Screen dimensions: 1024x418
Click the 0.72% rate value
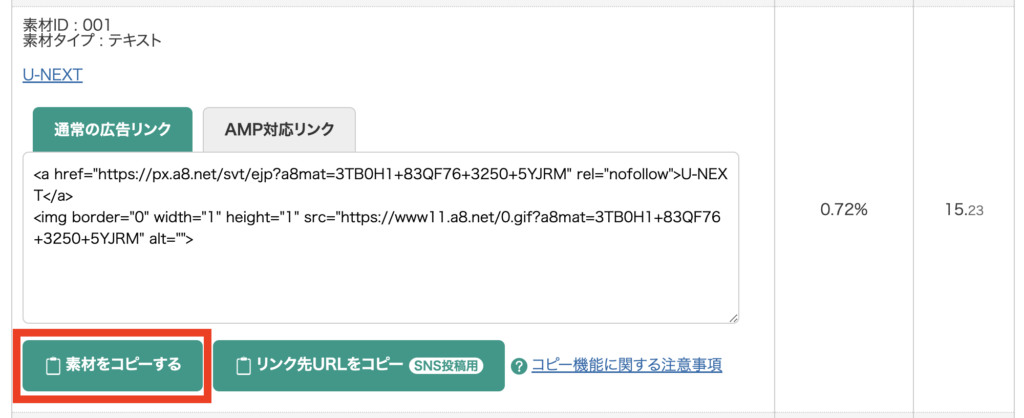point(843,210)
